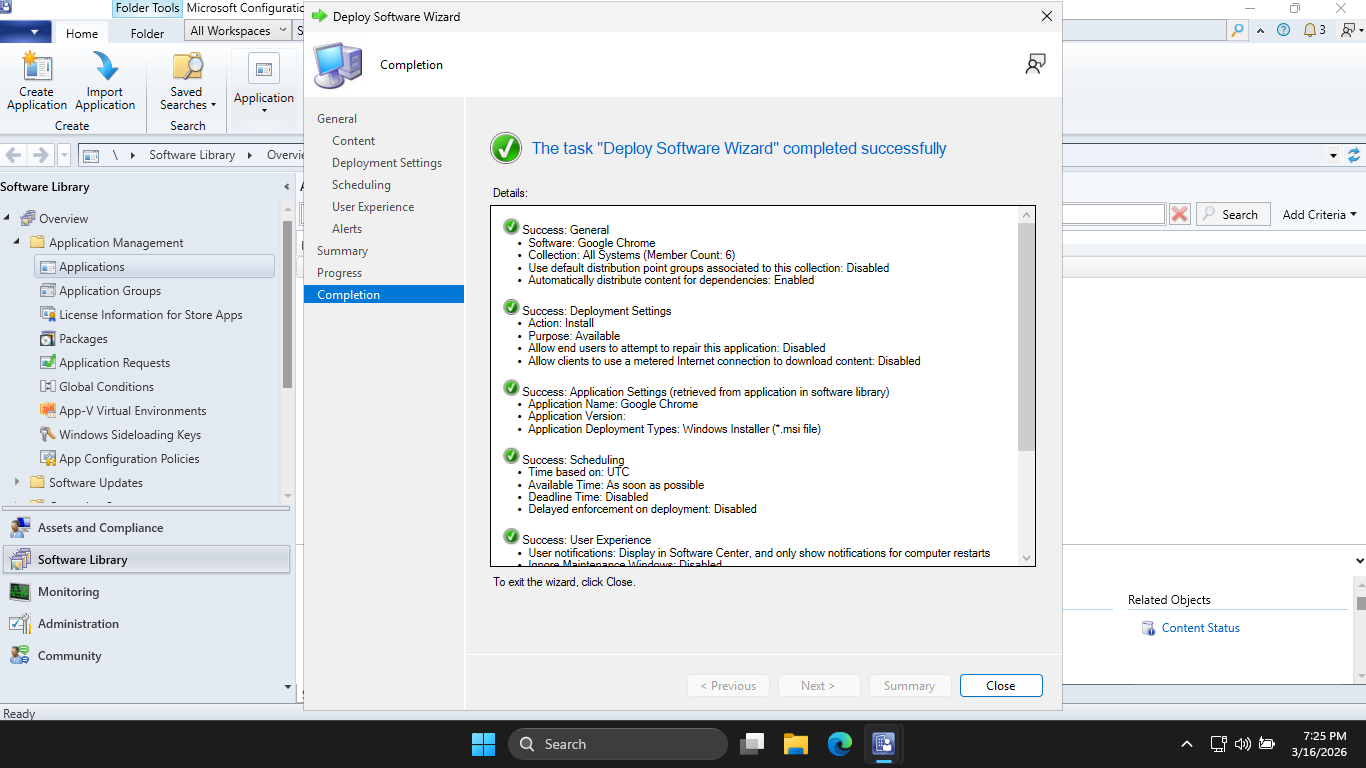
Task: Open App-V Virtual Environments node
Action: [132, 411]
